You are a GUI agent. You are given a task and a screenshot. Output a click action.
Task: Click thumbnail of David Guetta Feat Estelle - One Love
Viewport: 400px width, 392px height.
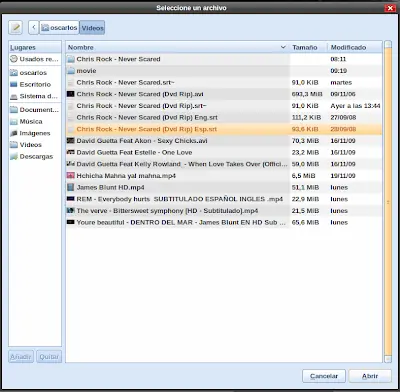pos(71,152)
